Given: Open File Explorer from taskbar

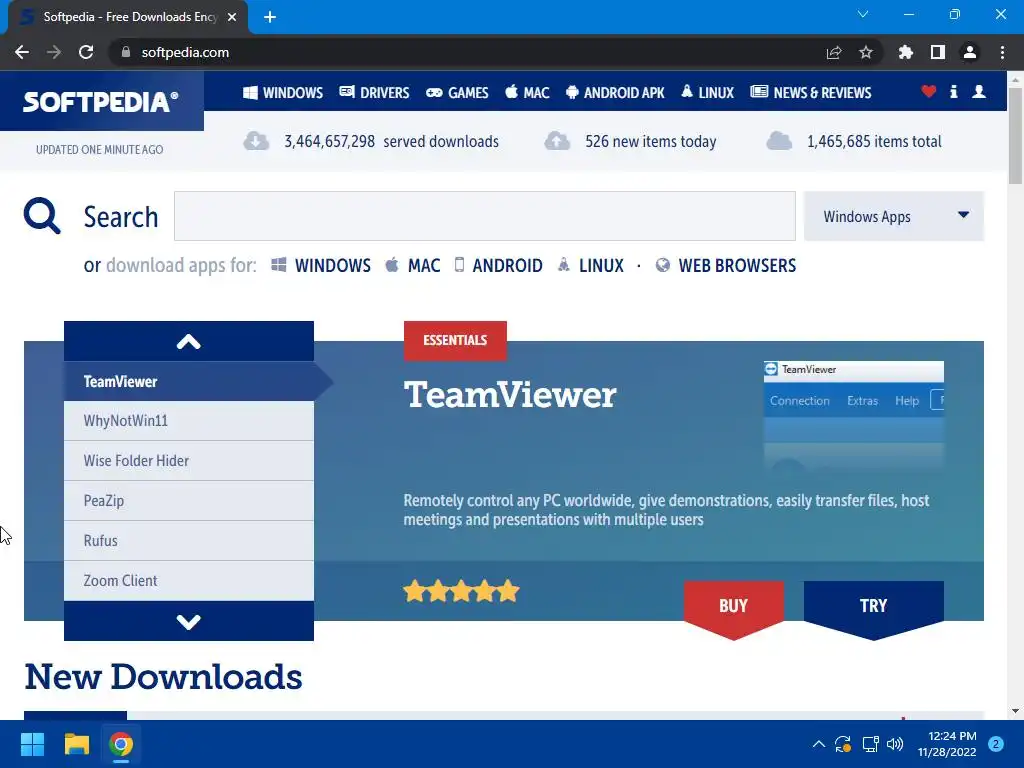Looking at the screenshot, I should pos(76,744).
